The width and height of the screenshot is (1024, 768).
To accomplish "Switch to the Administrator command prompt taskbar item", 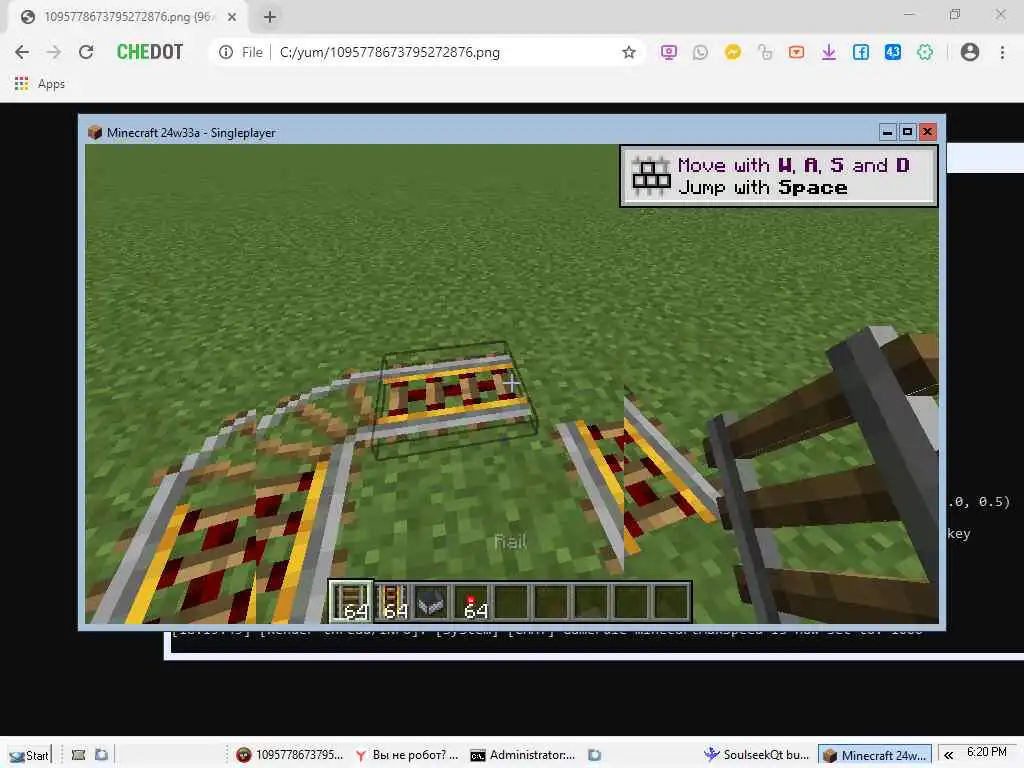I will pos(522,755).
